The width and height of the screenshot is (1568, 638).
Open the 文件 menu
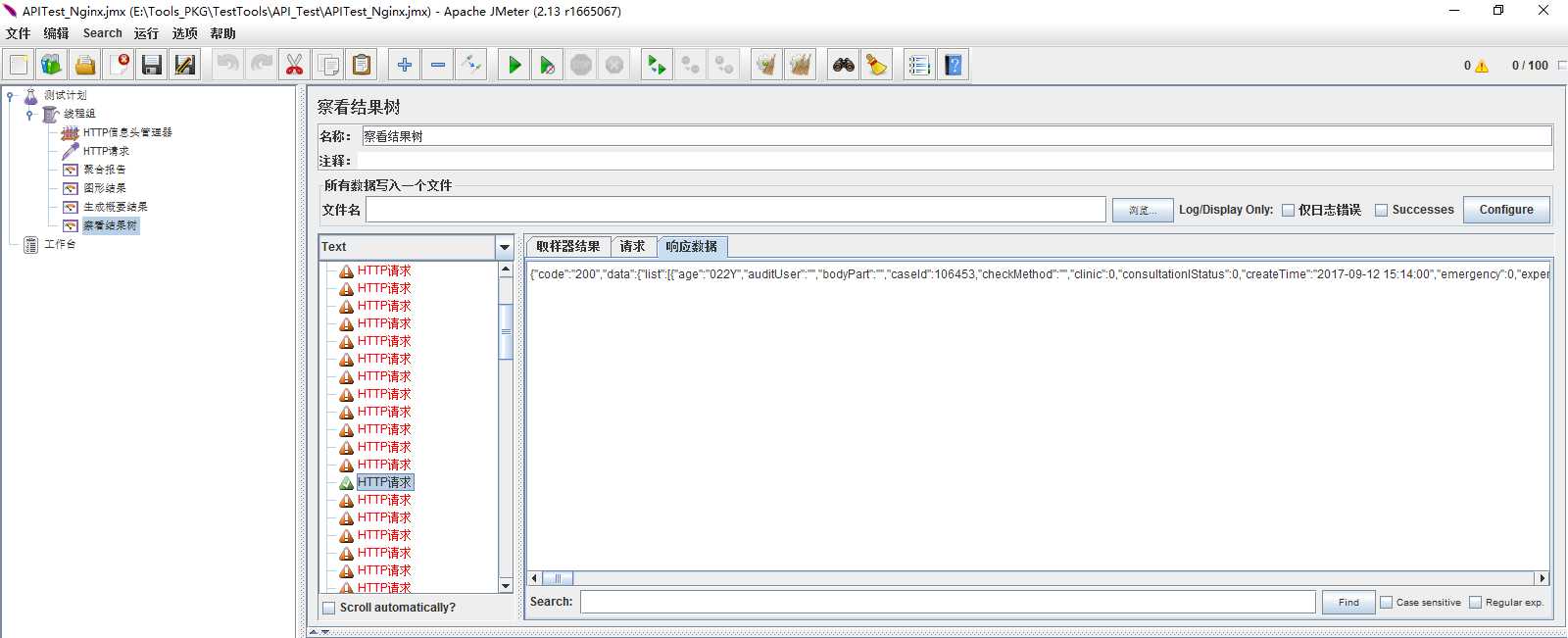coord(18,33)
